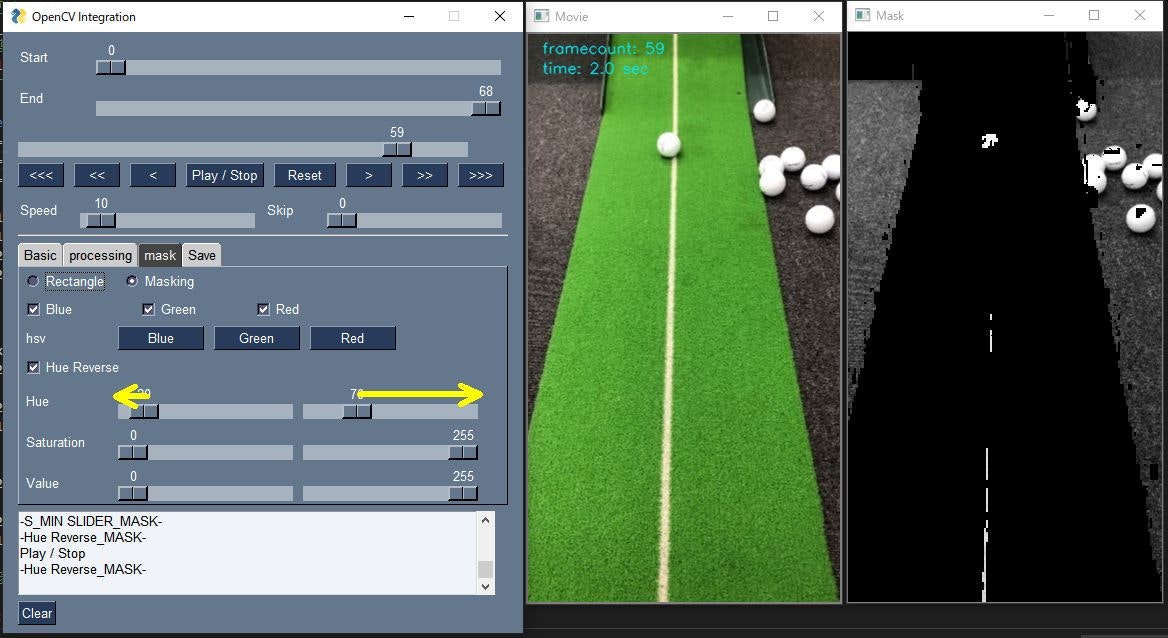This screenshot has width=1168, height=638.
Task: Toggle the Red channel checkbox
Action: pos(263,309)
